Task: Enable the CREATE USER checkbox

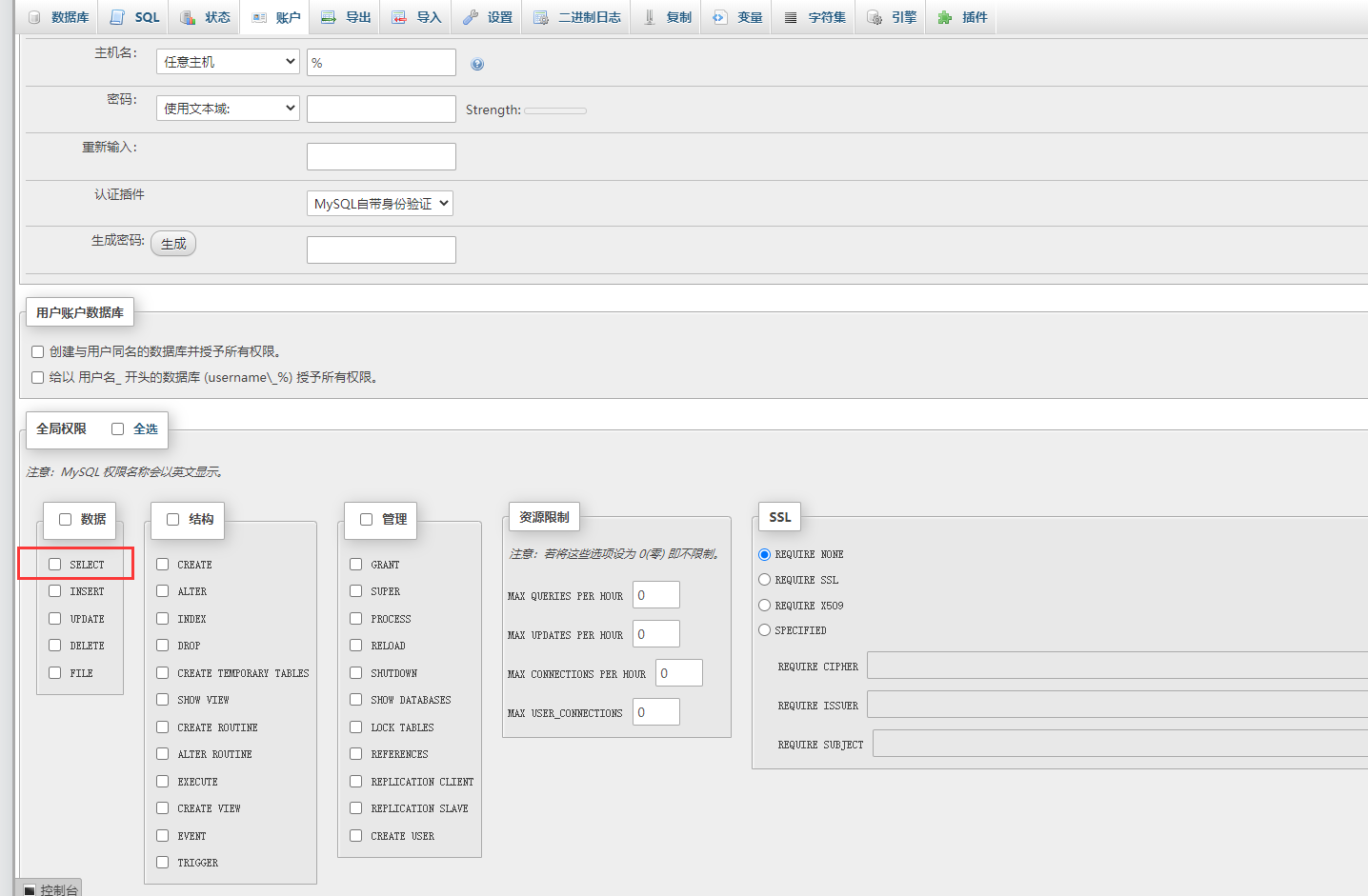Action: 356,836
